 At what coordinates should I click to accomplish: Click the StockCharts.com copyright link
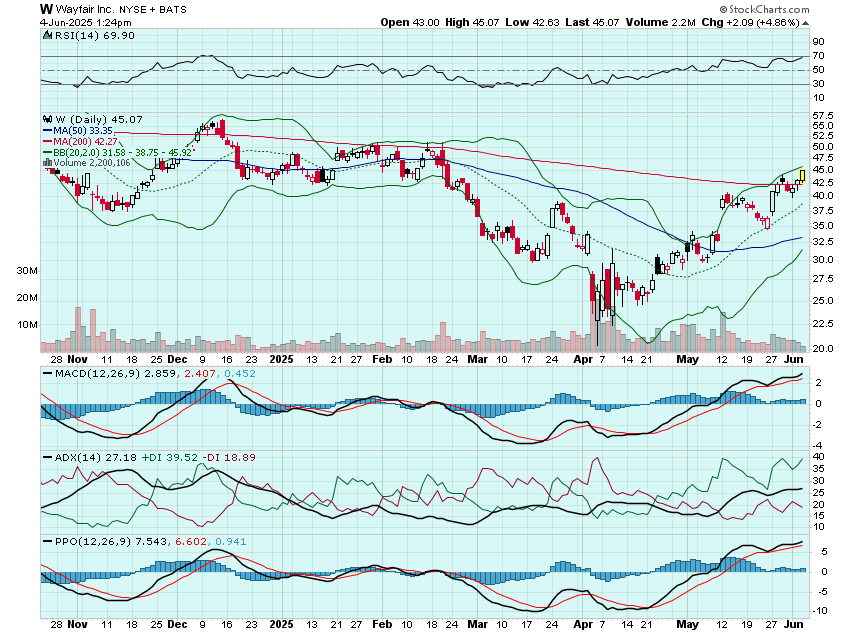(x=764, y=9)
